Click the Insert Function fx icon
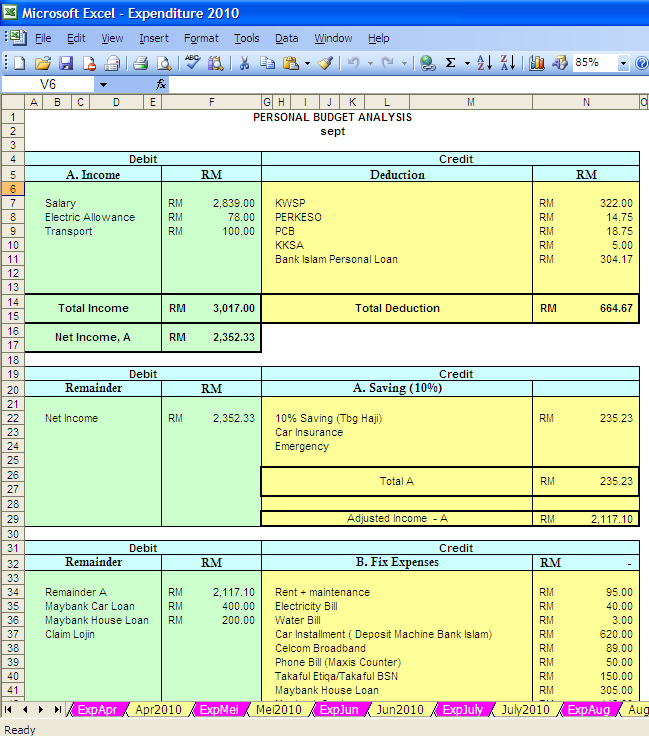The height and width of the screenshot is (736, 649). (x=161, y=84)
